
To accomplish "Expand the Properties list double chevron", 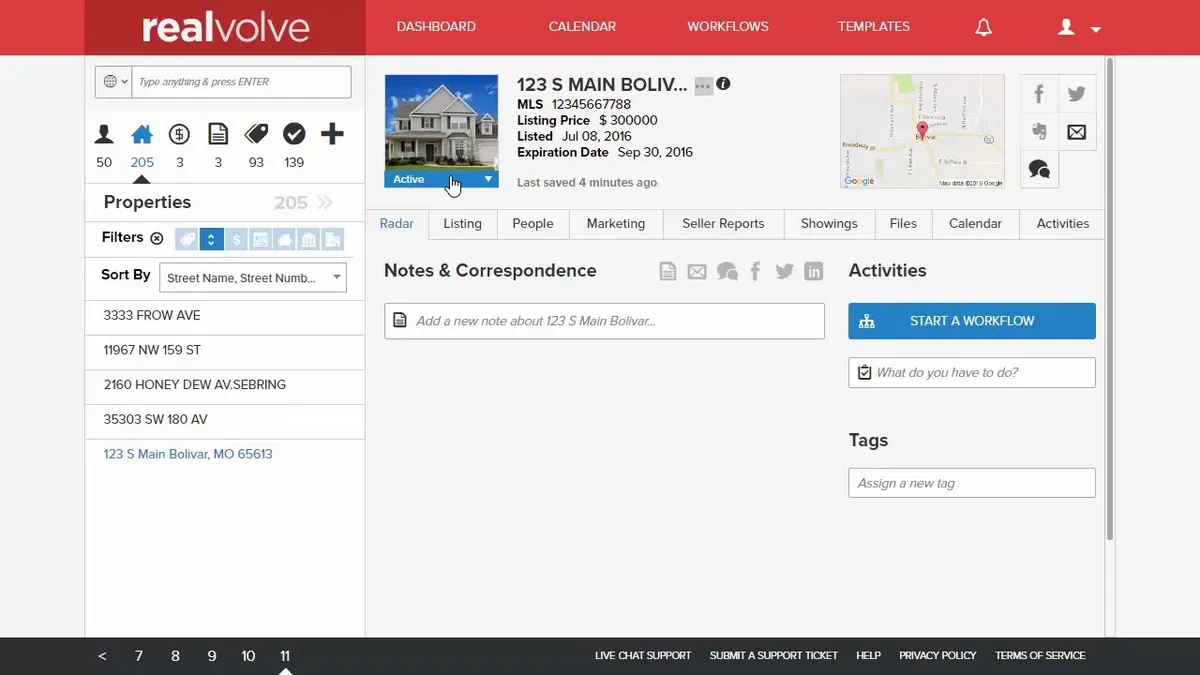I will click(325, 203).
